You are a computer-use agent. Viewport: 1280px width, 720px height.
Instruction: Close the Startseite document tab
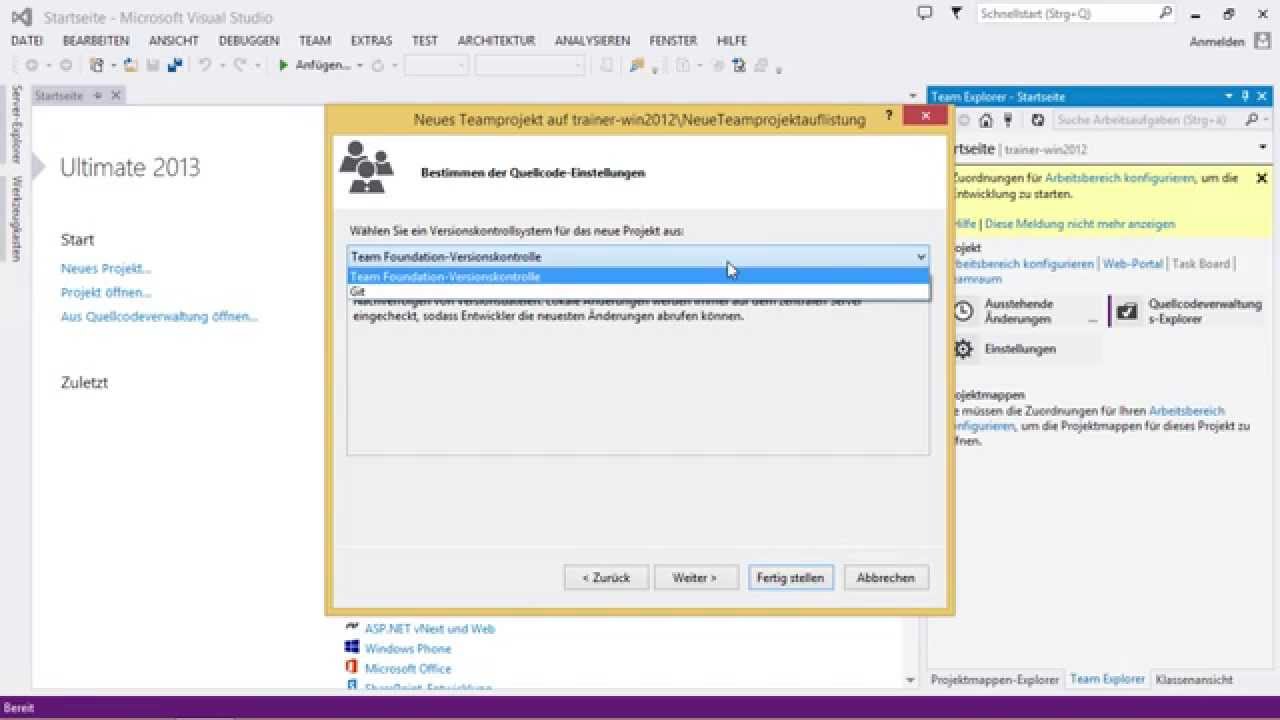(x=115, y=95)
